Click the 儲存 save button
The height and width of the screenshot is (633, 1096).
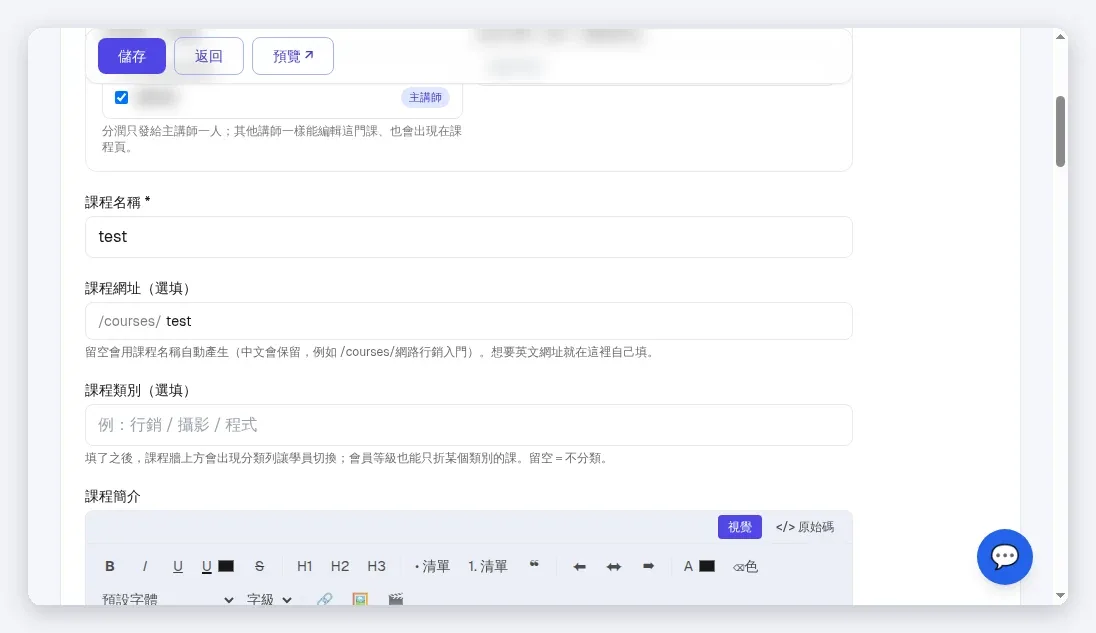131,56
